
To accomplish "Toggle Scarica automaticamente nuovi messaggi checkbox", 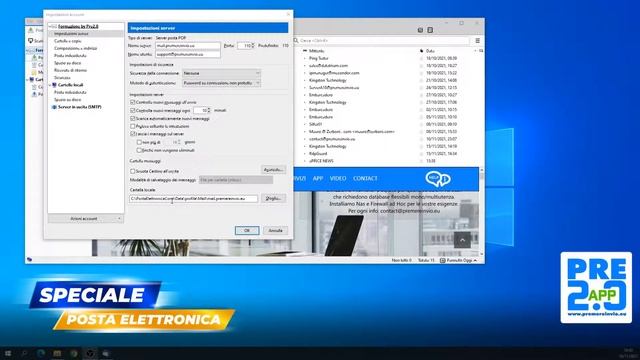I will tap(132, 118).
